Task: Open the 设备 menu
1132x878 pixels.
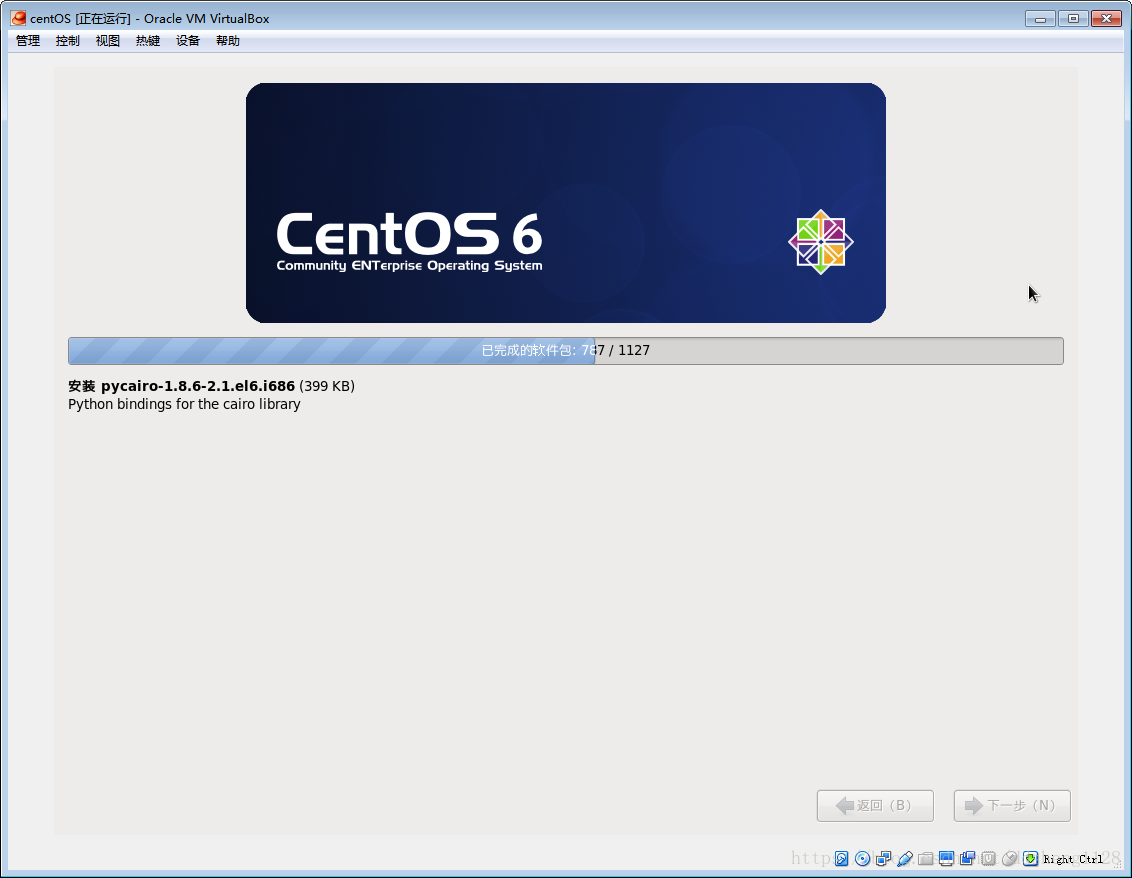Action: [188, 41]
